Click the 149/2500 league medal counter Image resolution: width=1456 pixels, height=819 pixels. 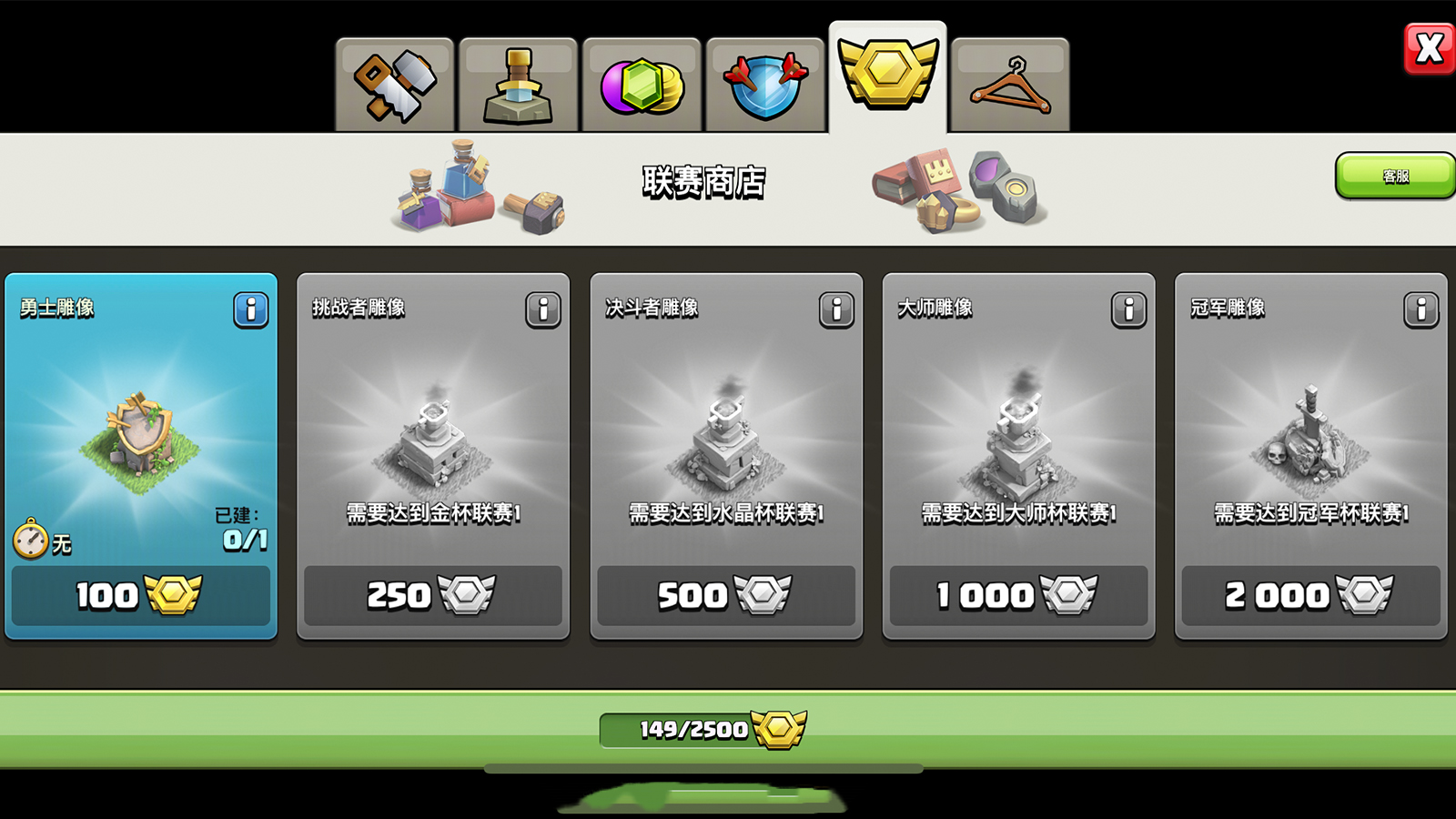point(703,729)
